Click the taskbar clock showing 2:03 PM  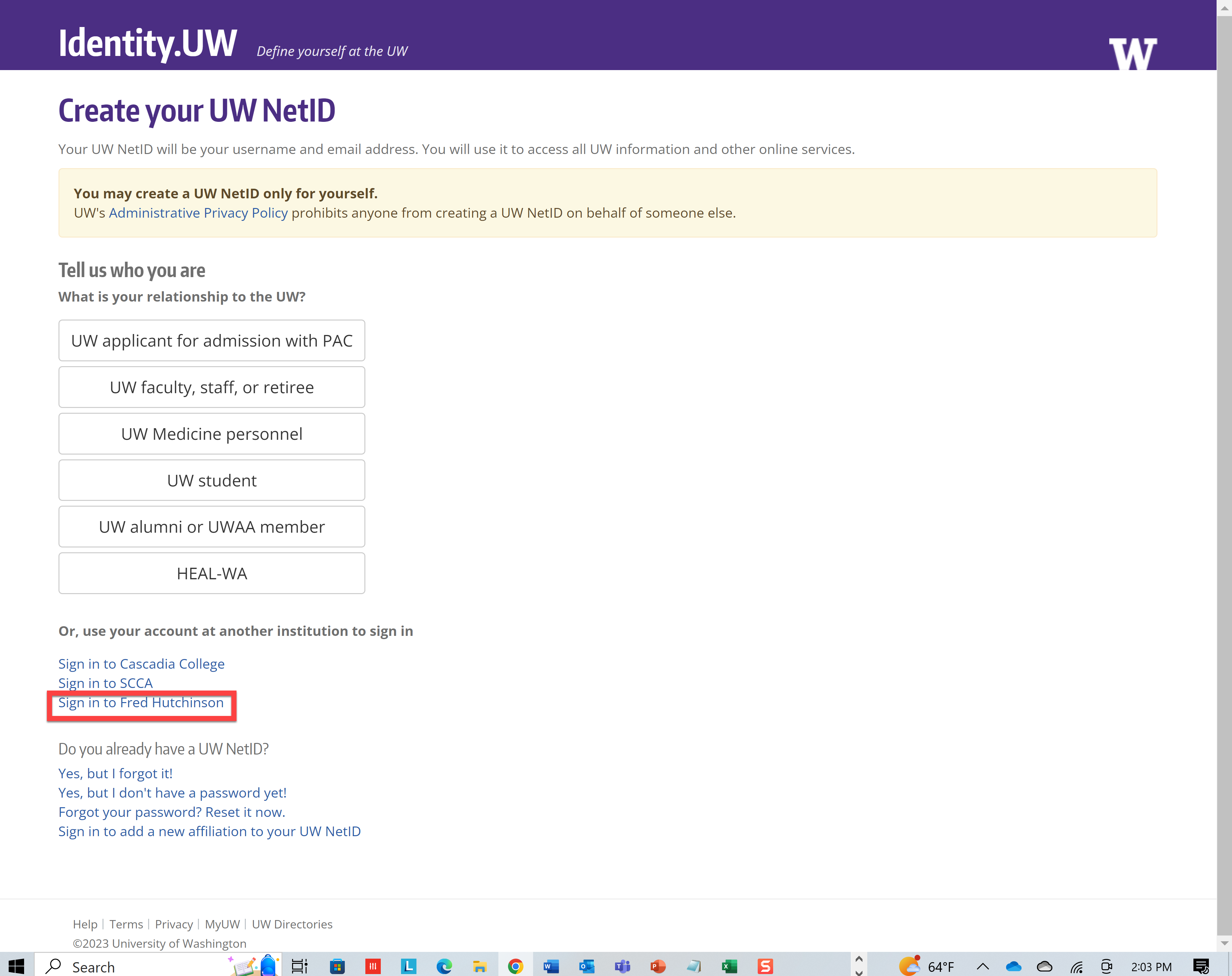pyautogui.click(x=1151, y=967)
